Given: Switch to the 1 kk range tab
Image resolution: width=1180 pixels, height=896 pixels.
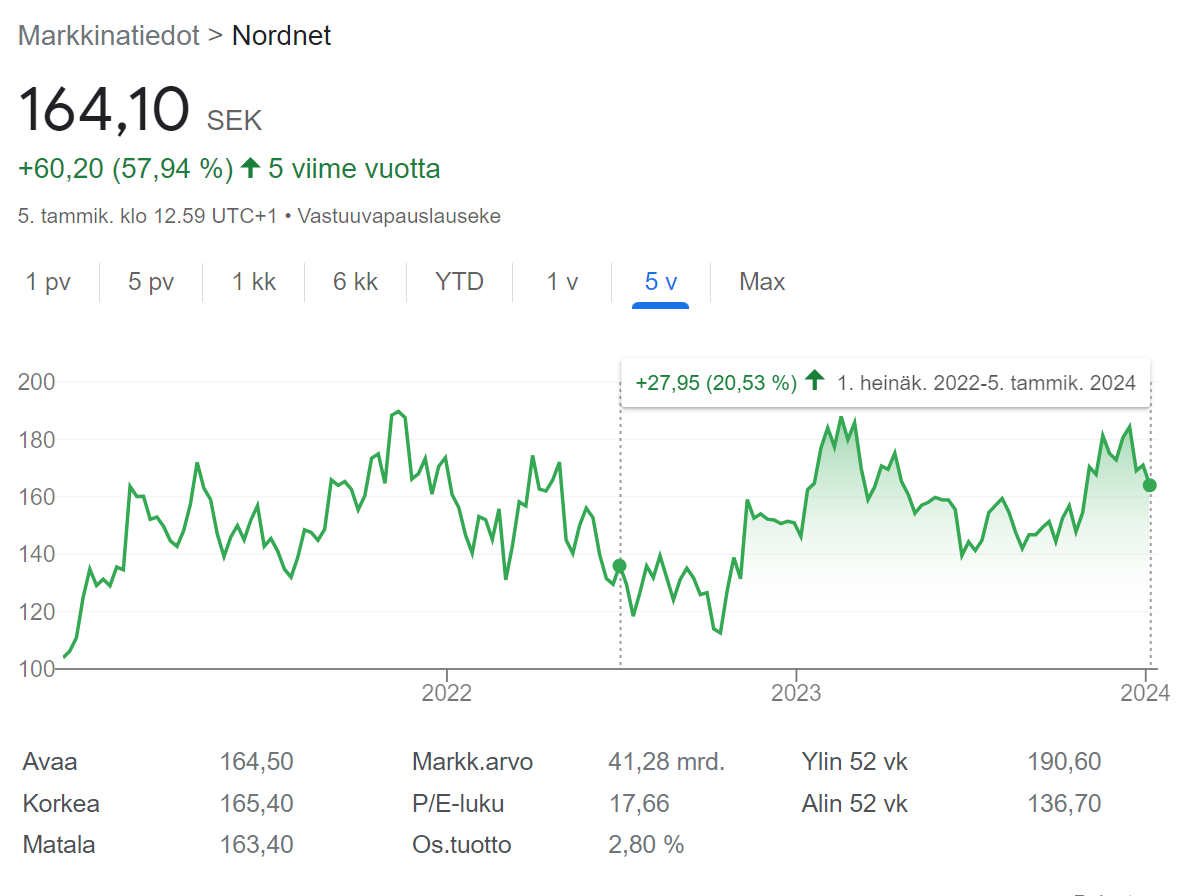Looking at the screenshot, I should pos(254,281).
